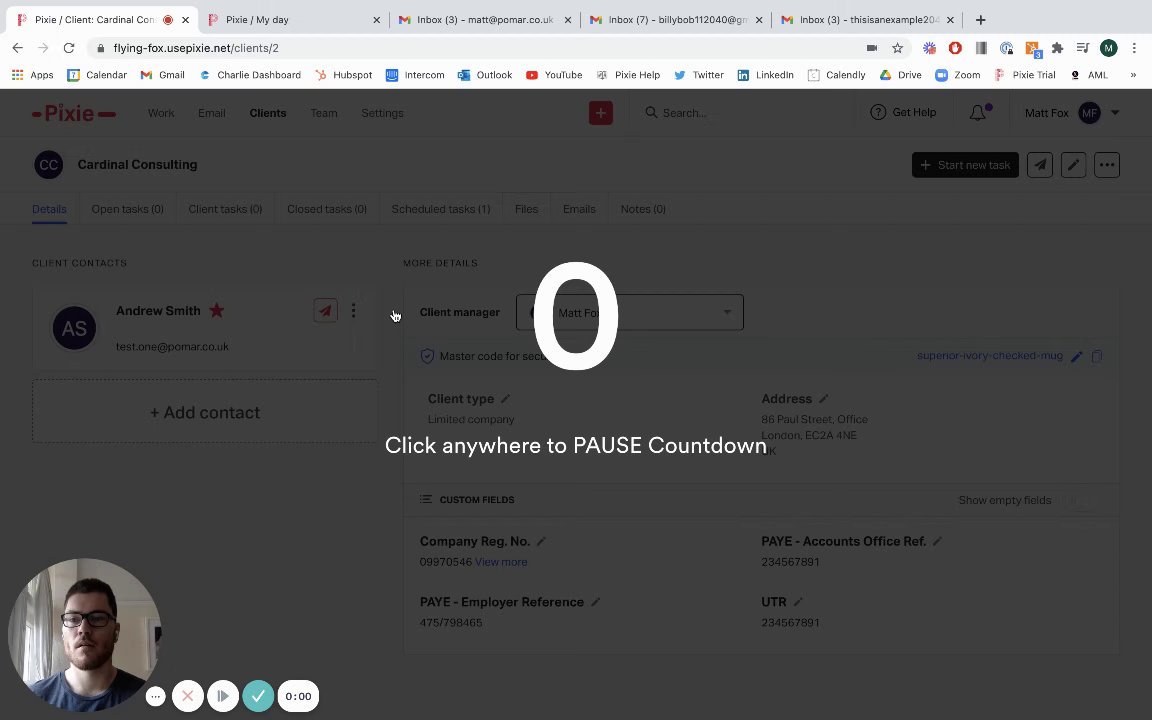The height and width of the screenshot is (720, 1152).
Task: Click the green checkmark finish recording button
Action: click(x=258, y=696)
